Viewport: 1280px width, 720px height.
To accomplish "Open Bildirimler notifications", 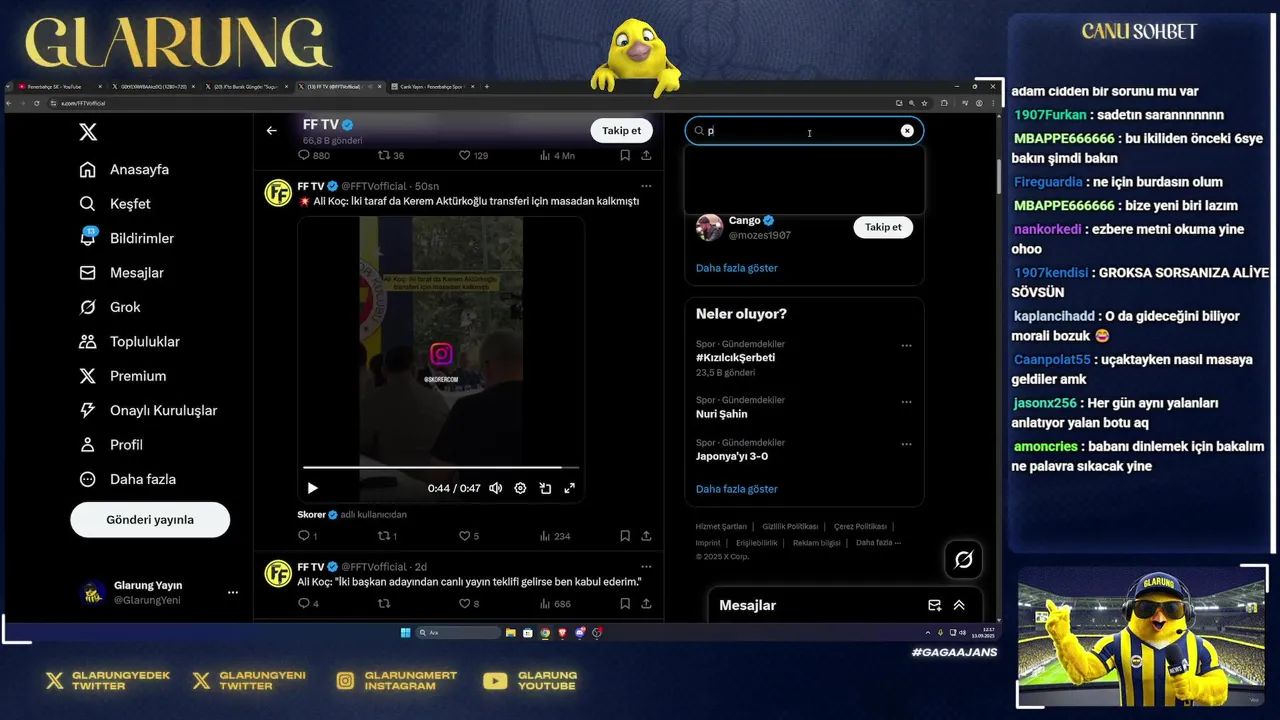I will (127, 238).
